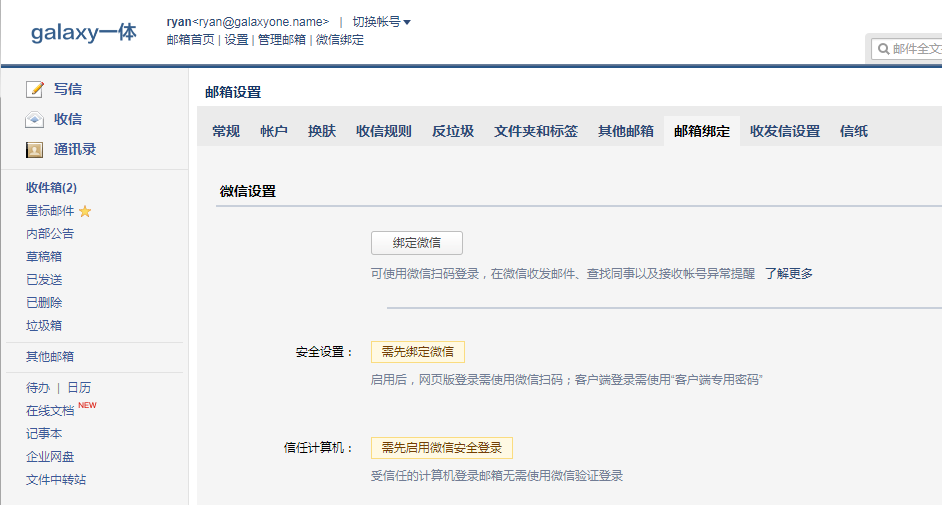The height and width of the screenshot is (505, 942).
Task: Open the 收件箱(2) folder
Action: pyautogui.click(x=51, y=188)
